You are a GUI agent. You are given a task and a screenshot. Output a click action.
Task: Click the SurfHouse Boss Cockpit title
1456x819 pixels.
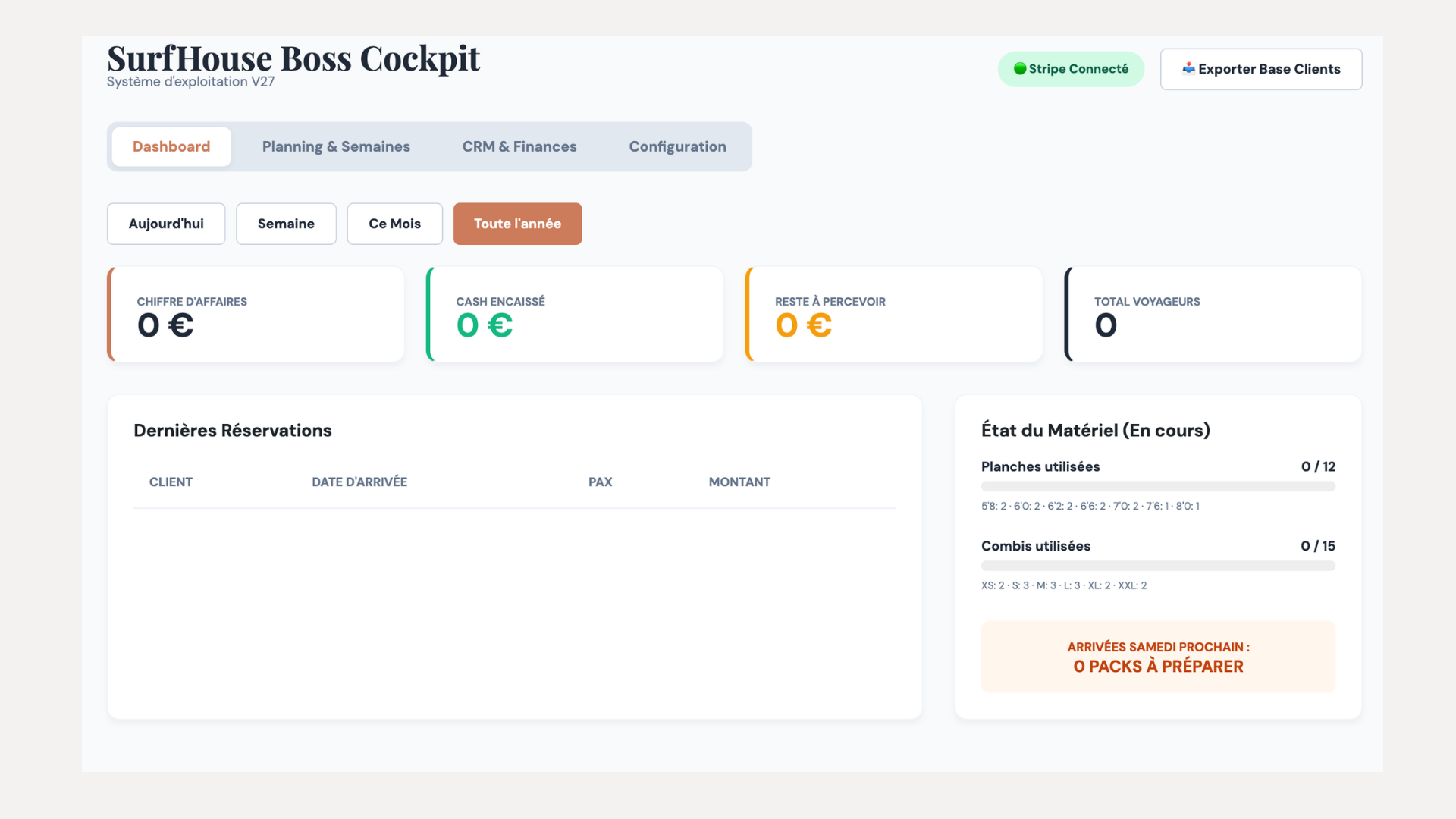click(293, 58)
